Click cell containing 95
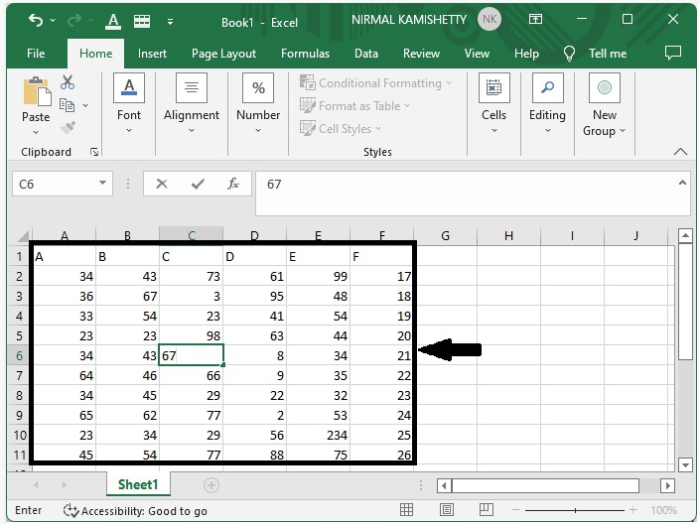 pos(254,296)
